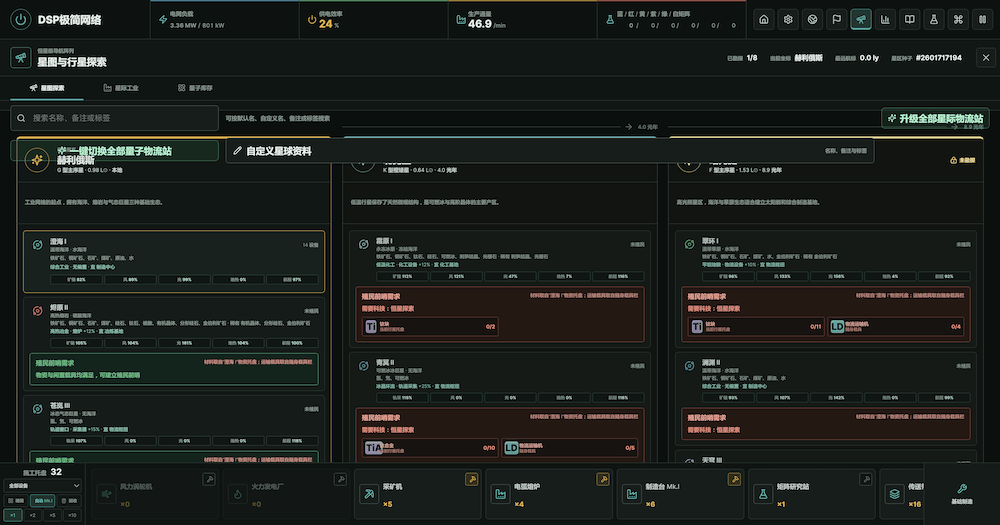
Task: Click 升级全部星际物流站 button
Action: [936, 118]
